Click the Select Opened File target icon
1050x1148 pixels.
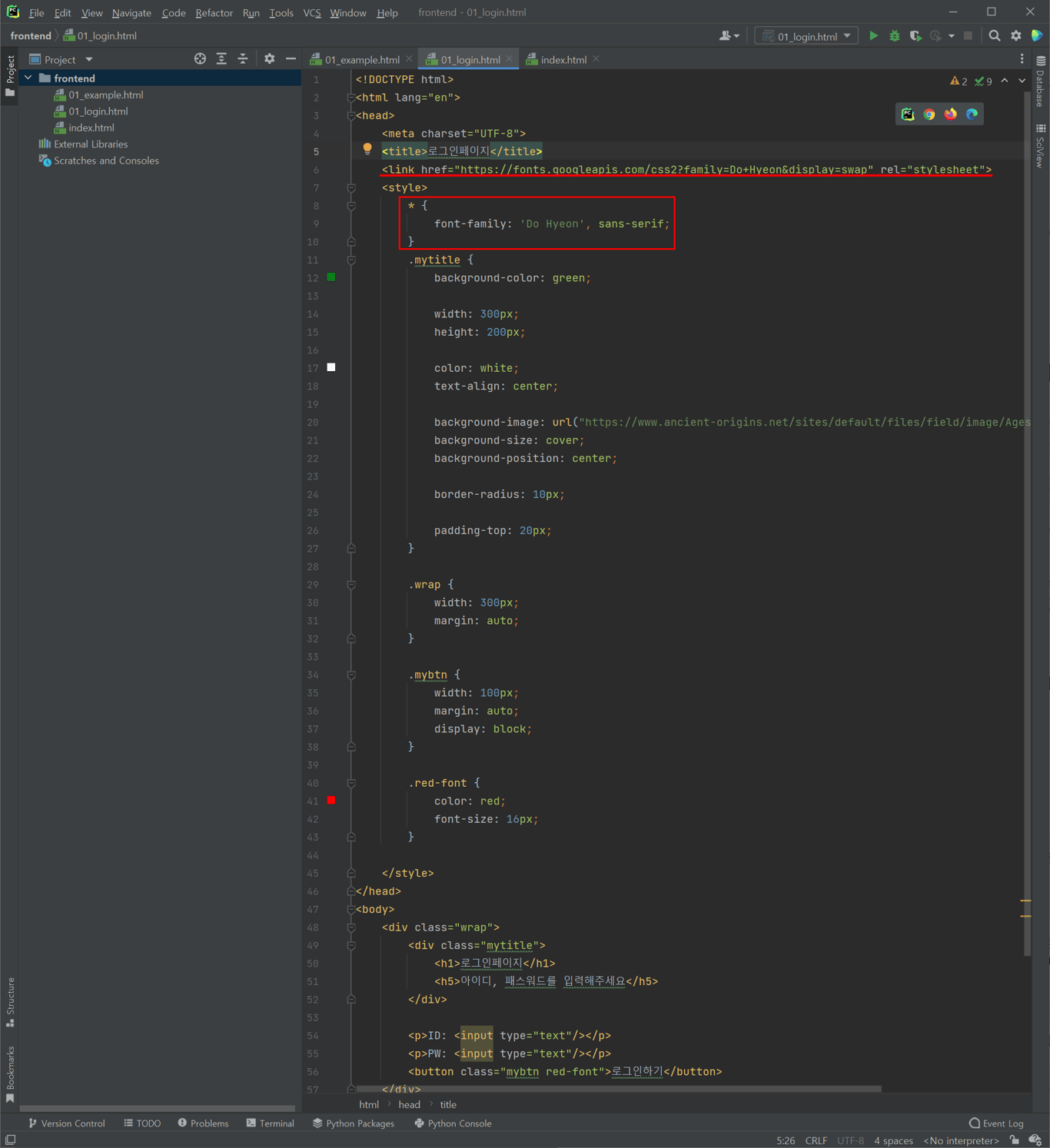[200, 59]
